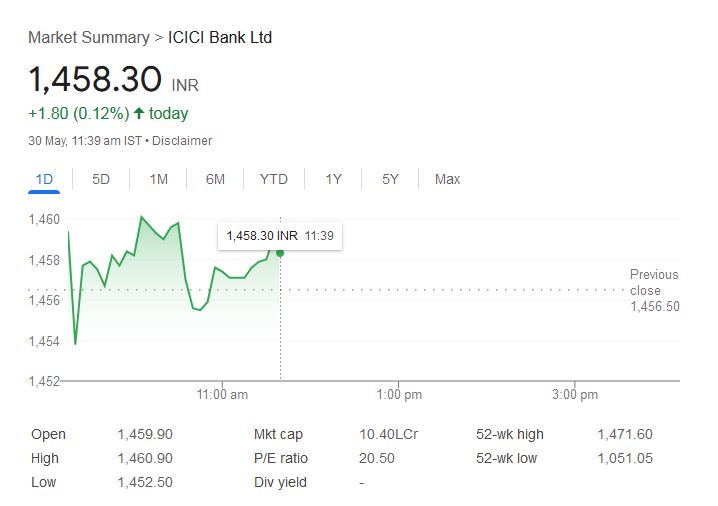Select the YTD tab

pyautogui.click(x=273, y=179)
